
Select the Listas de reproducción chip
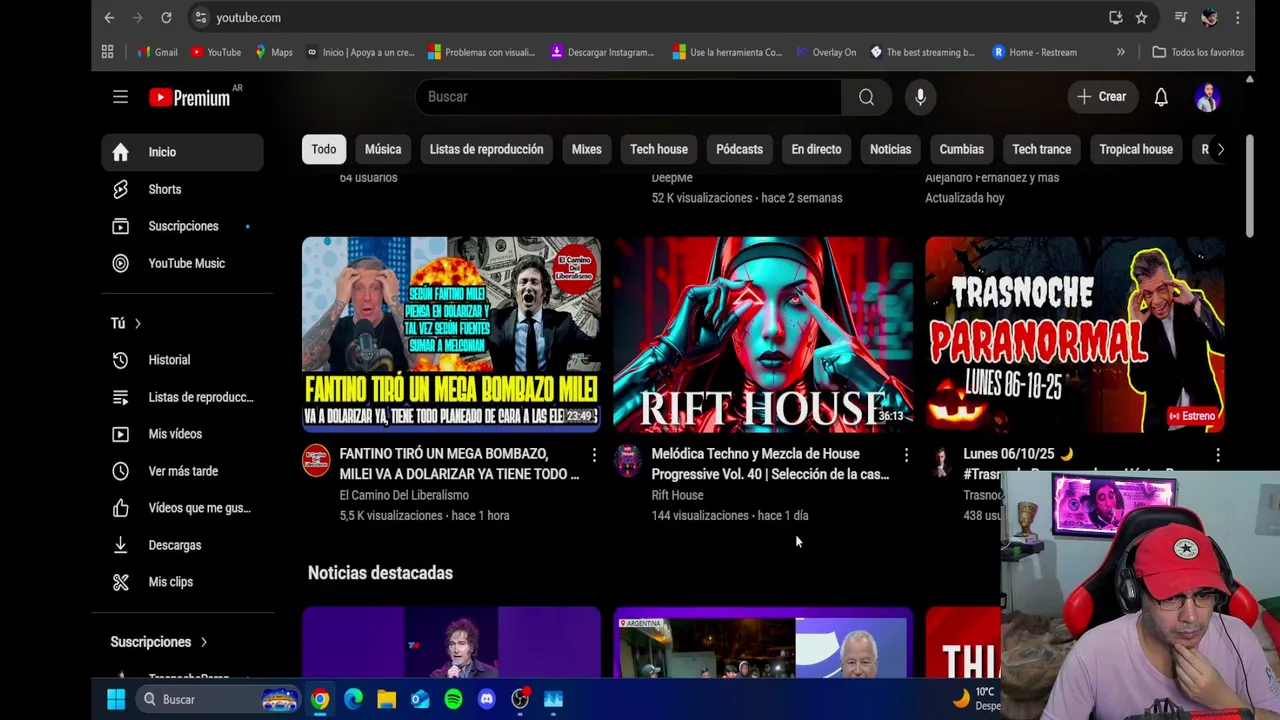pos(486,149)
